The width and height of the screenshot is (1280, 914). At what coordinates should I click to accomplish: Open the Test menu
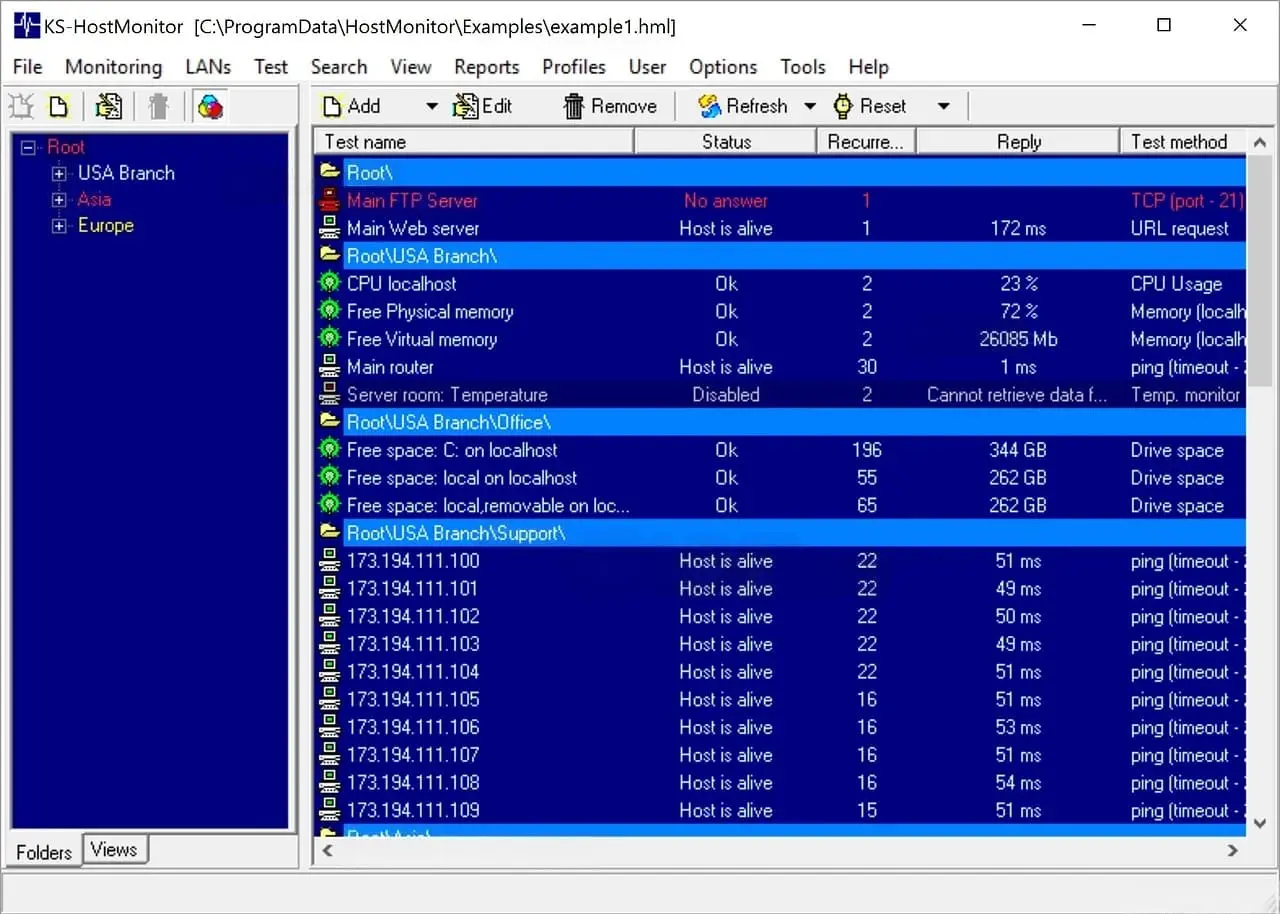[271, 67]
